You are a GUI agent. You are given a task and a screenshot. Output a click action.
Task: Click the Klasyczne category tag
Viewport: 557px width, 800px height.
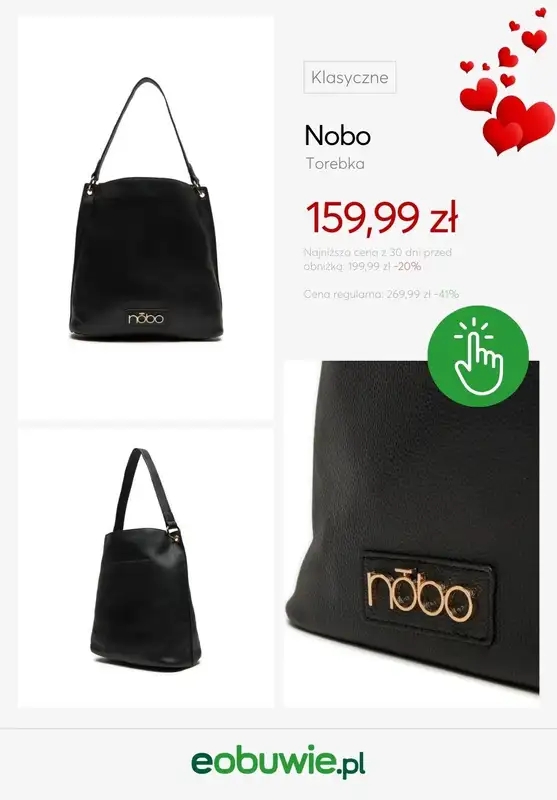pos(350,77)
